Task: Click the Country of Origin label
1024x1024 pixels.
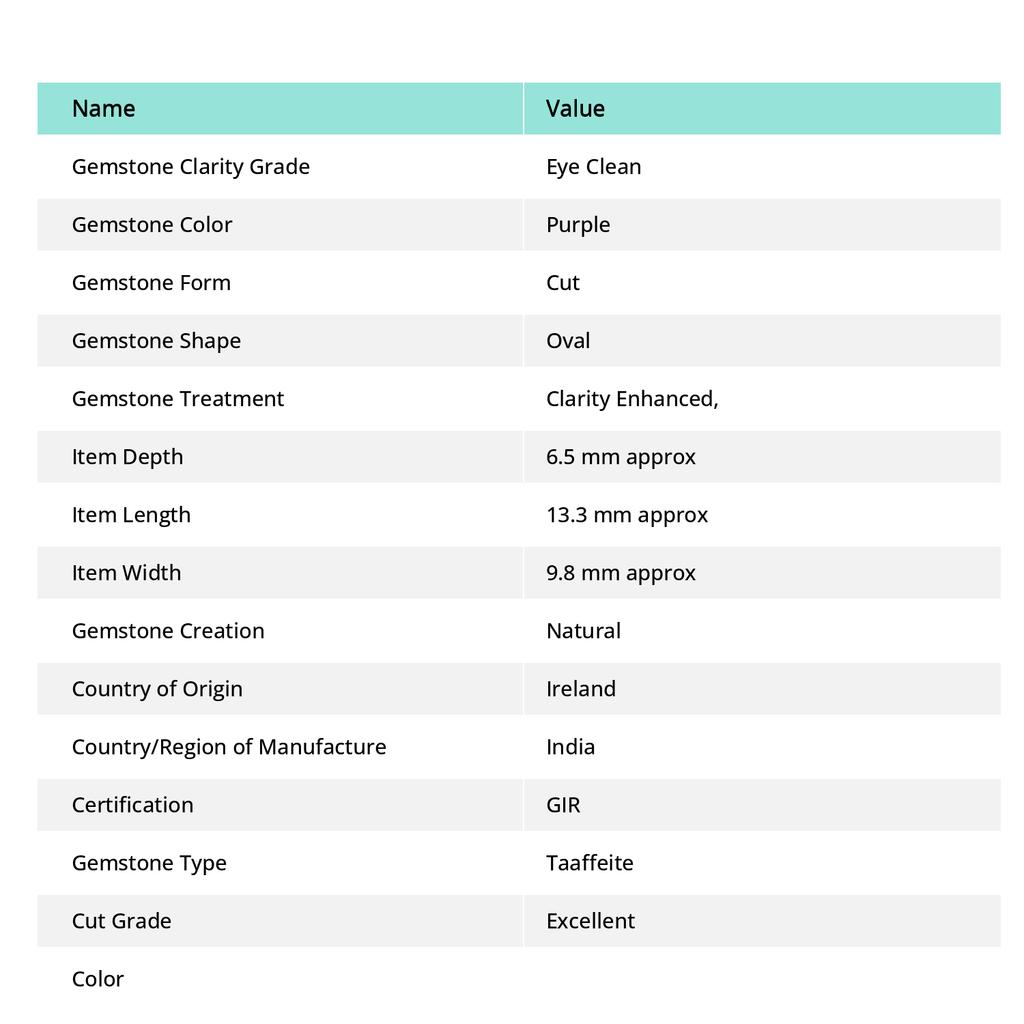Action: (157, 688)
